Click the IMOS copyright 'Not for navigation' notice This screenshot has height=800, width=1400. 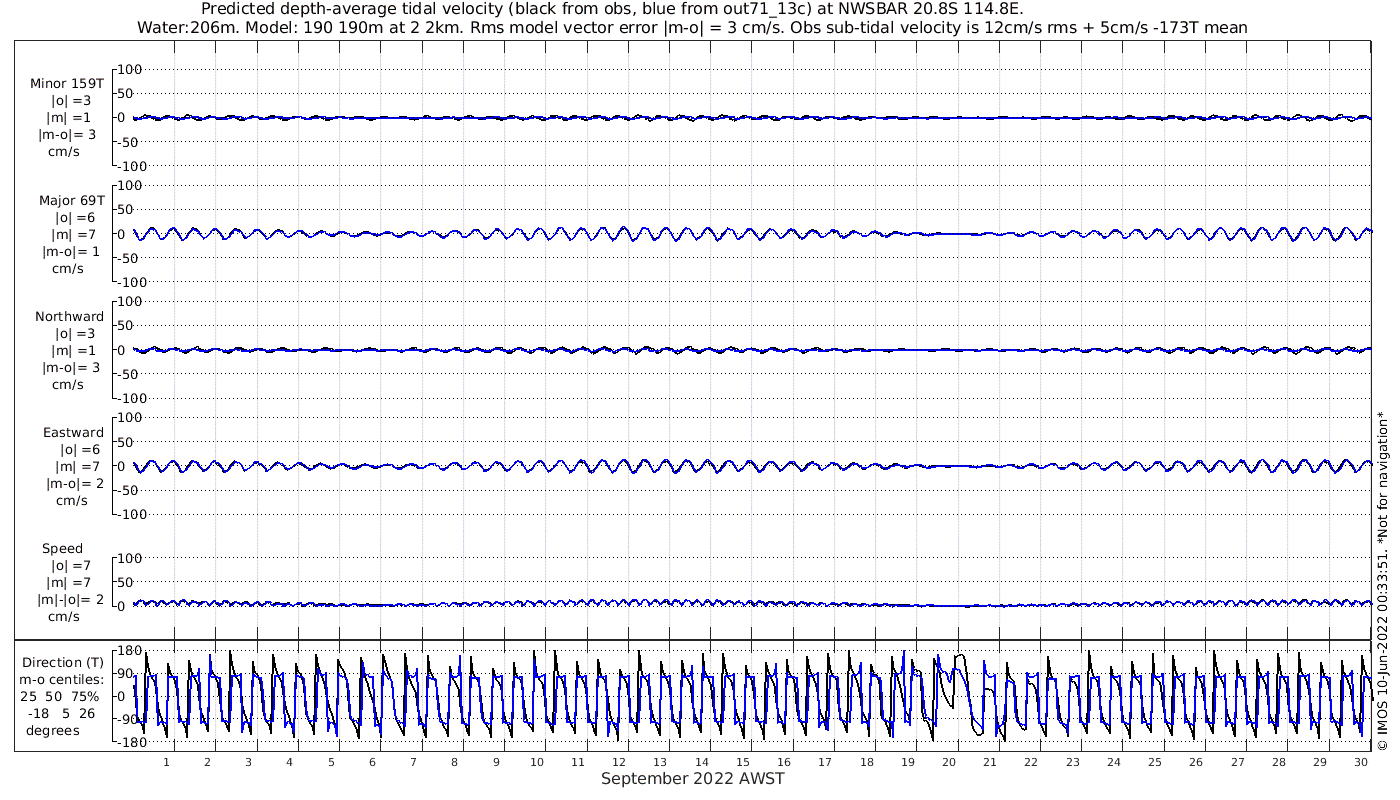1383,581
